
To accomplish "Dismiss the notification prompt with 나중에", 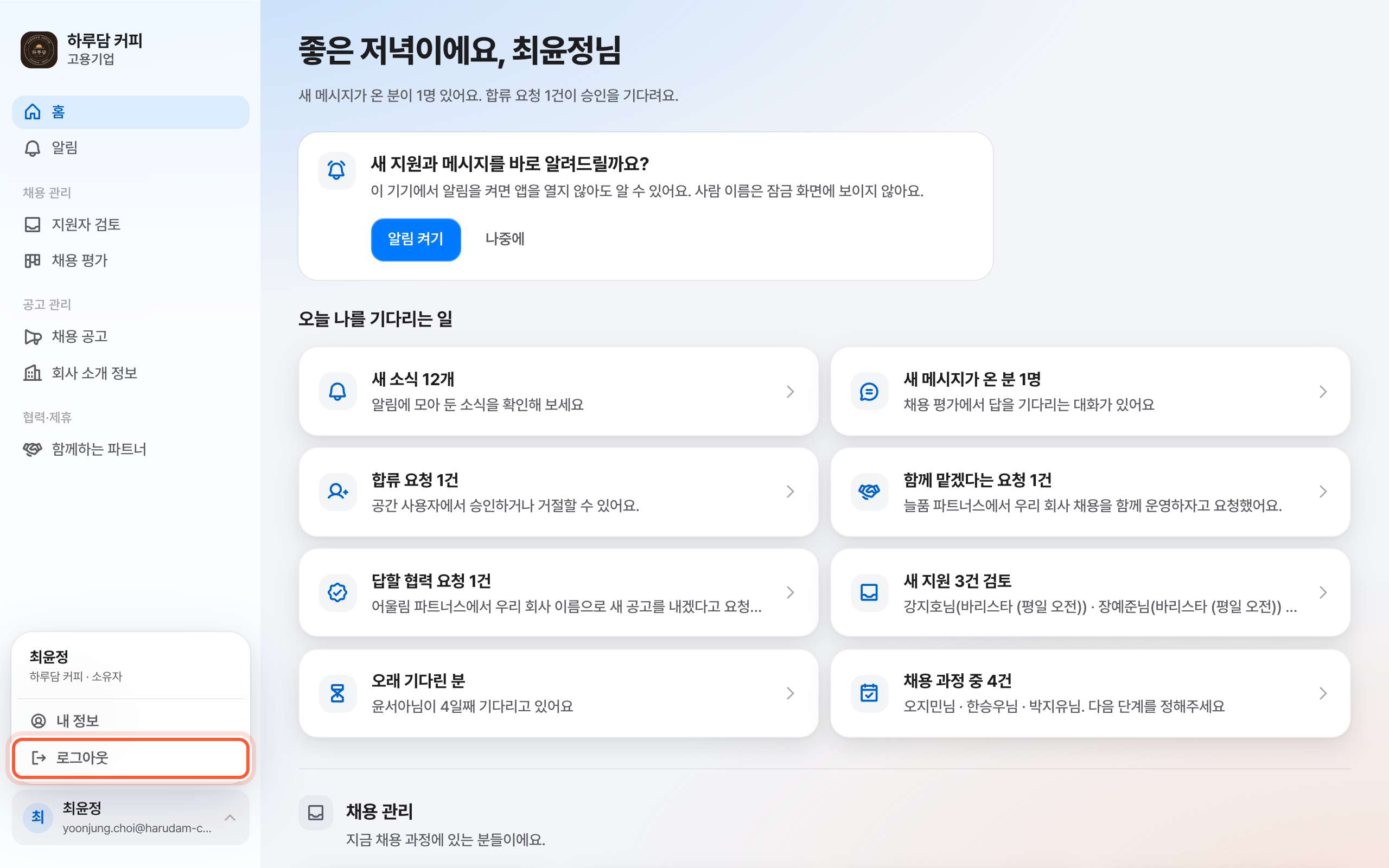I will (x=505, y=239).
